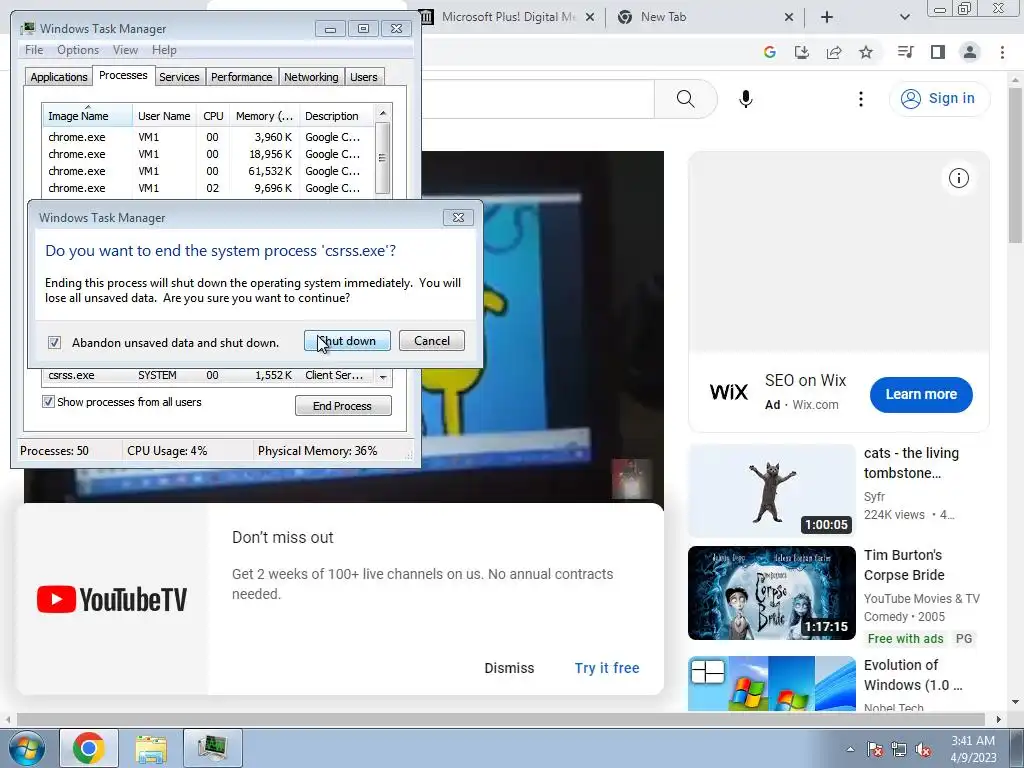The height and width of the screenshot is (768, 1024).
Task: Open the View menu in Task Manager
Action: [125, 50]
